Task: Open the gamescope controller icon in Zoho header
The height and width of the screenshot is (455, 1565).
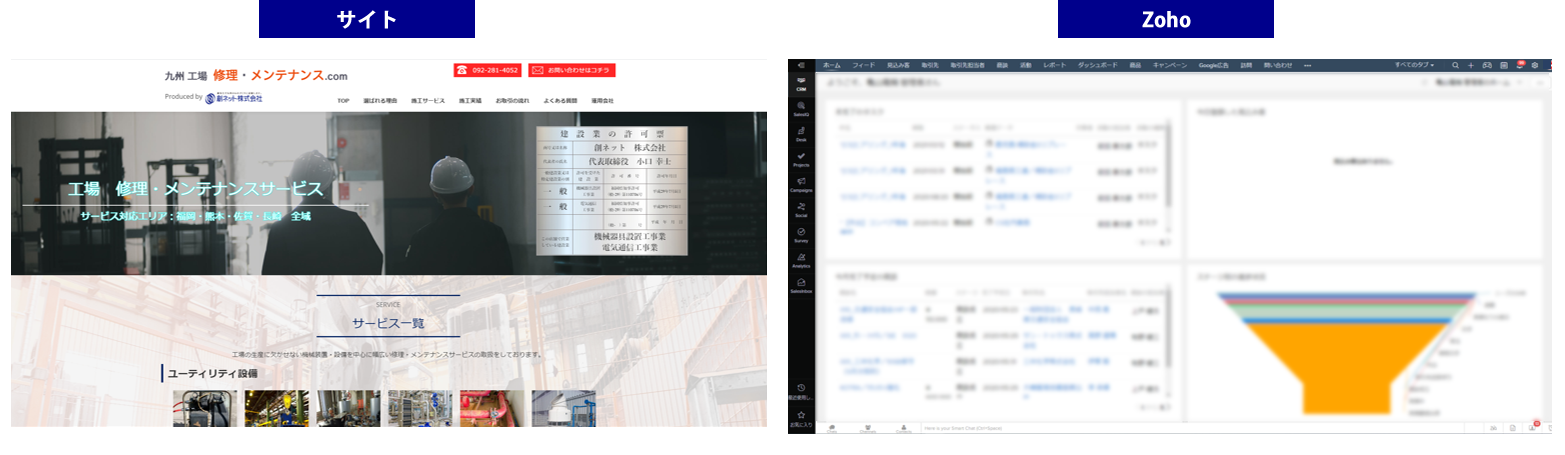Action: click(1487, 65)
